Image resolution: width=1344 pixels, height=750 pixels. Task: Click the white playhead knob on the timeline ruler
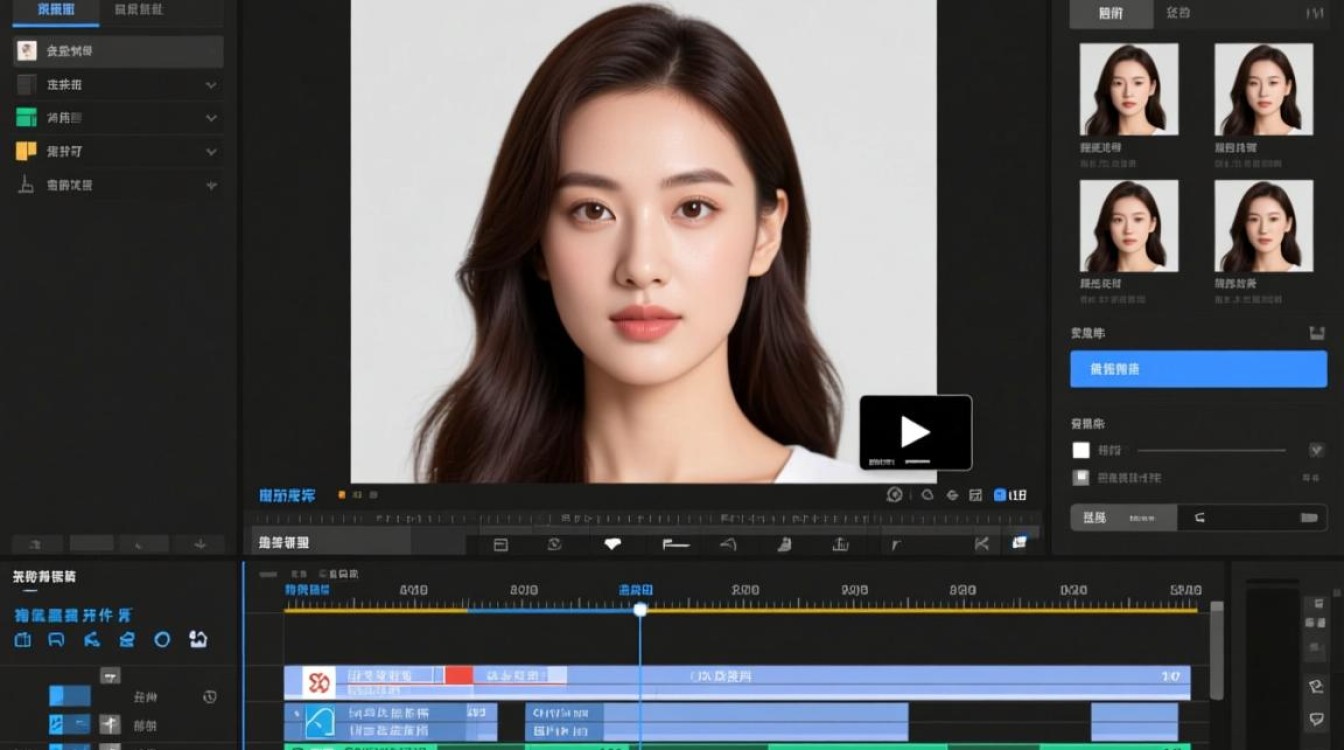pos(640,609)
